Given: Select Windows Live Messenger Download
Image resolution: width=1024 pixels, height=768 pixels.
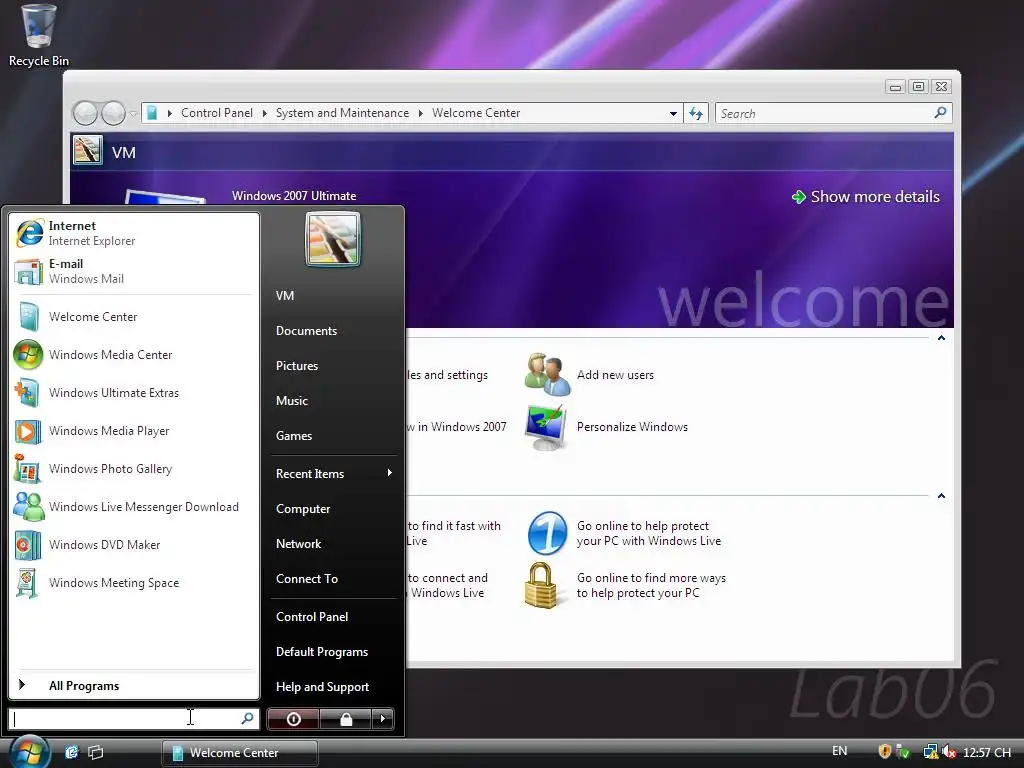Looking at the screenshot, I should click(x=134, y=507).
